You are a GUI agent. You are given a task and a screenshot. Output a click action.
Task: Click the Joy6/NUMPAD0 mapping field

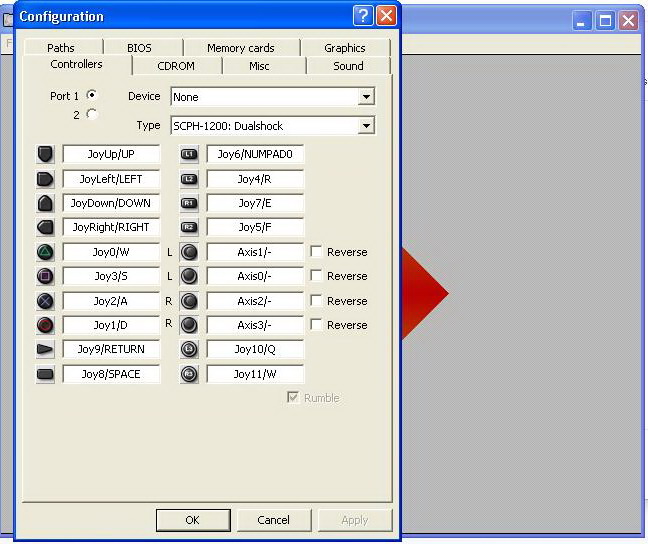(x=255, y=154)
